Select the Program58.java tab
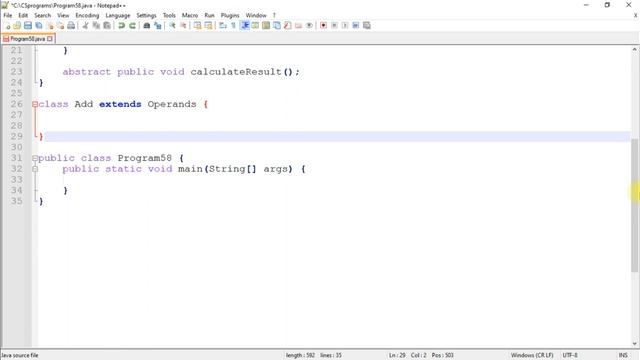Image resolution: width=640 pixels, height=360 pixels. tap(27, 39)
